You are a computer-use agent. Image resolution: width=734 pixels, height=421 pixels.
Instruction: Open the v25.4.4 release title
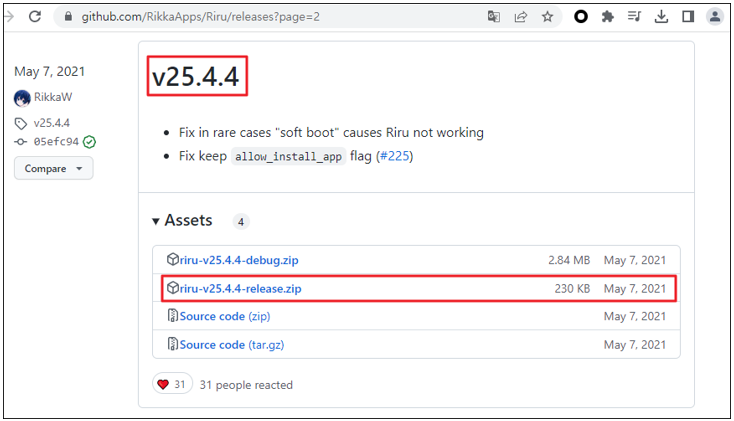tap(196, 76)
